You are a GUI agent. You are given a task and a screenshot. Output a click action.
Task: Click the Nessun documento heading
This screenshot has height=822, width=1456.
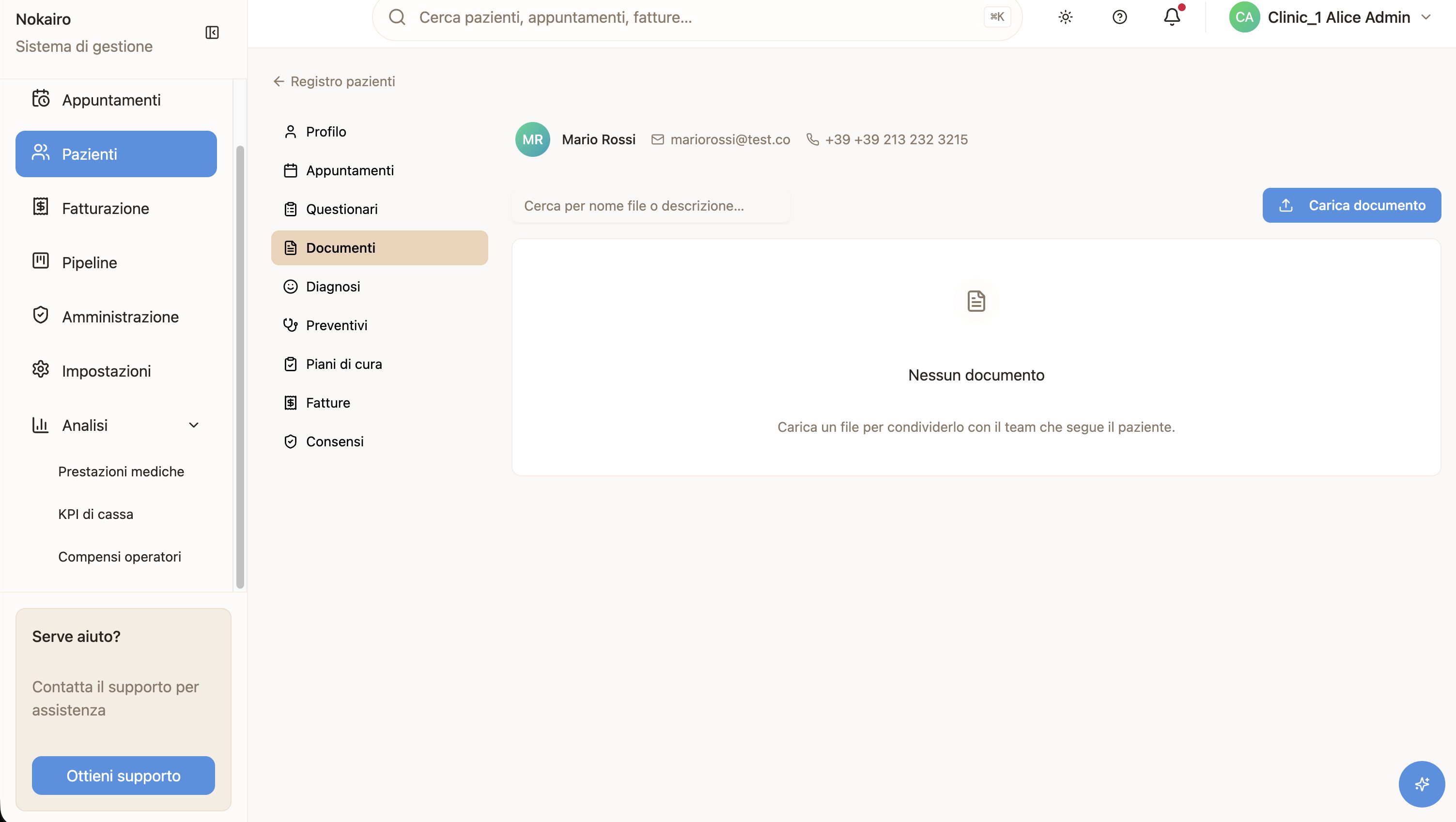[x=976, y=375]
